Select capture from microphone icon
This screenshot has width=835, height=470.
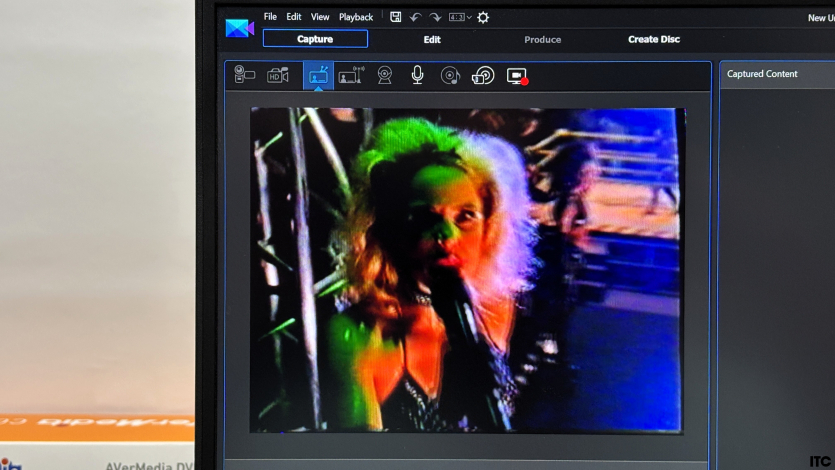pyautogui.click(x=418, y=75)
